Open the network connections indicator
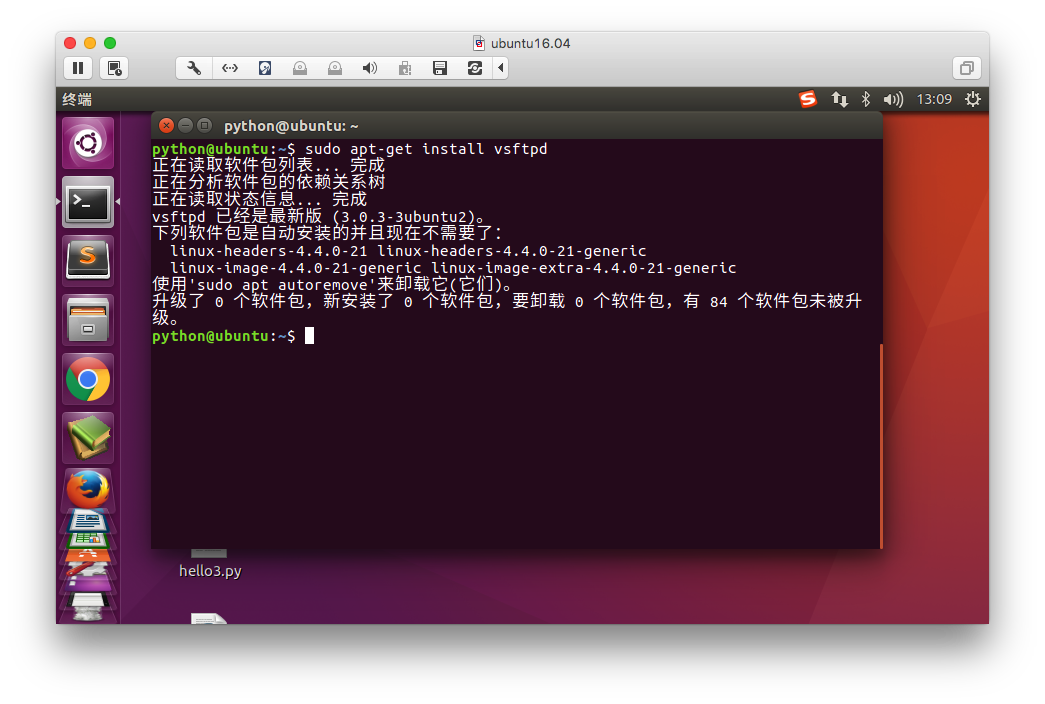The image size is (1045, 704). click(x=839, y=99)
